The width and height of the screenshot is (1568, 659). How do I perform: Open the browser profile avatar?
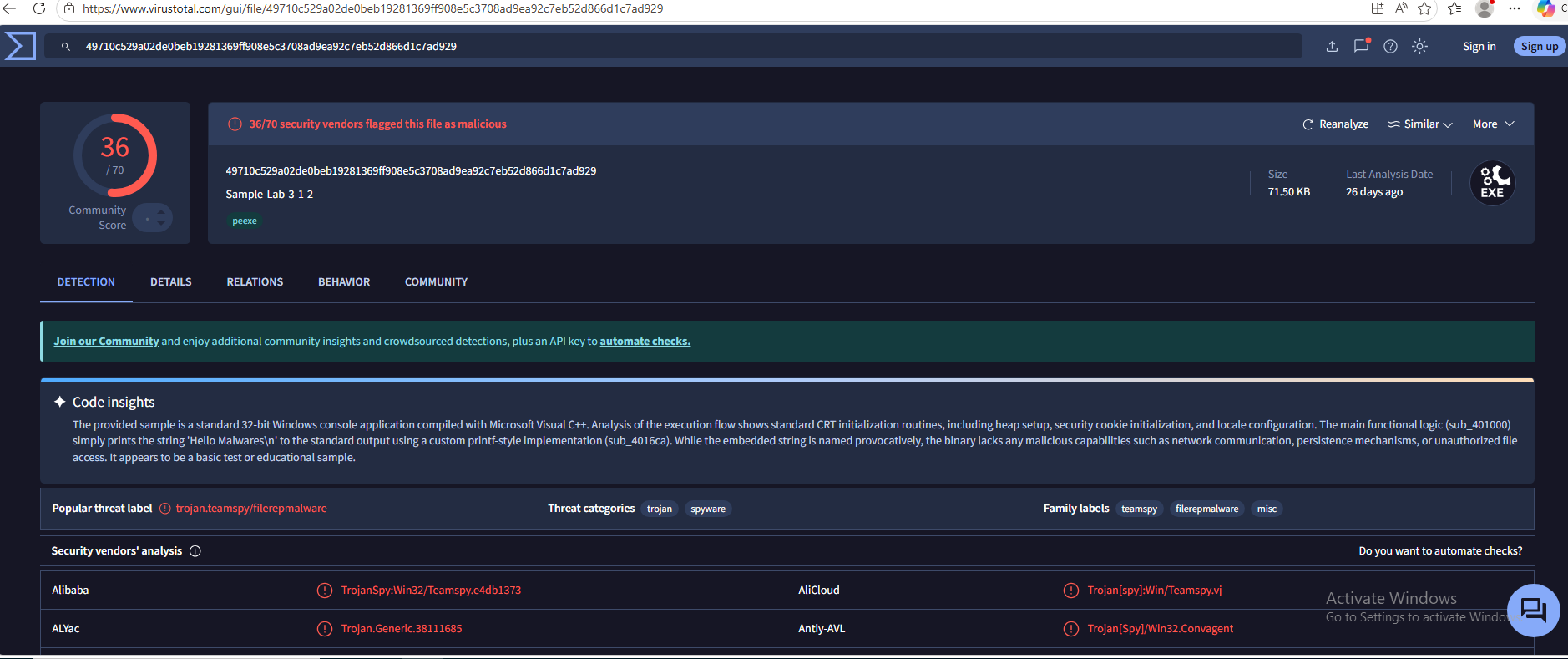tap(1485, 8)
